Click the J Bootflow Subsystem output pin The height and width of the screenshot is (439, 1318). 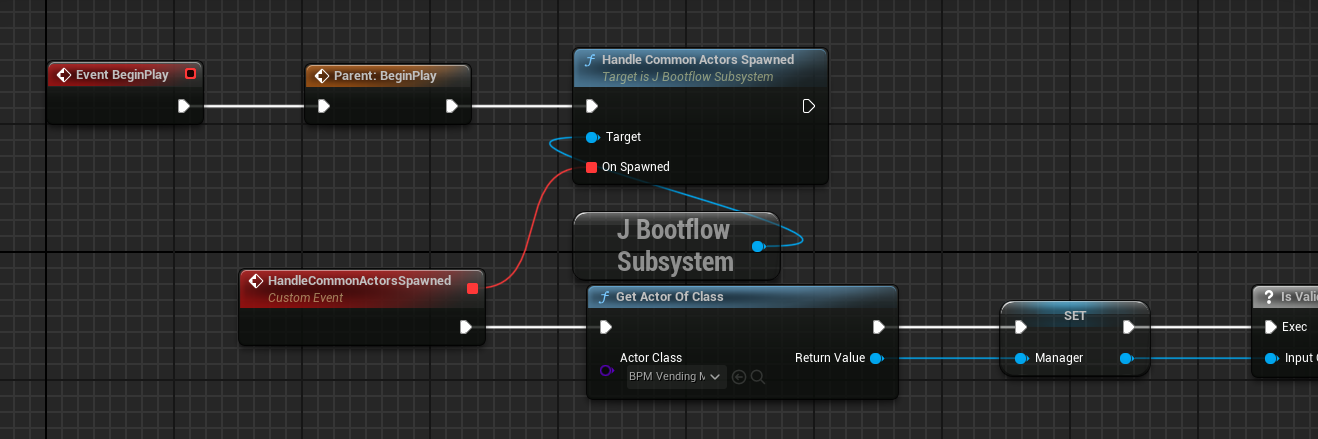pyautogui.click(x=758, y=246)
